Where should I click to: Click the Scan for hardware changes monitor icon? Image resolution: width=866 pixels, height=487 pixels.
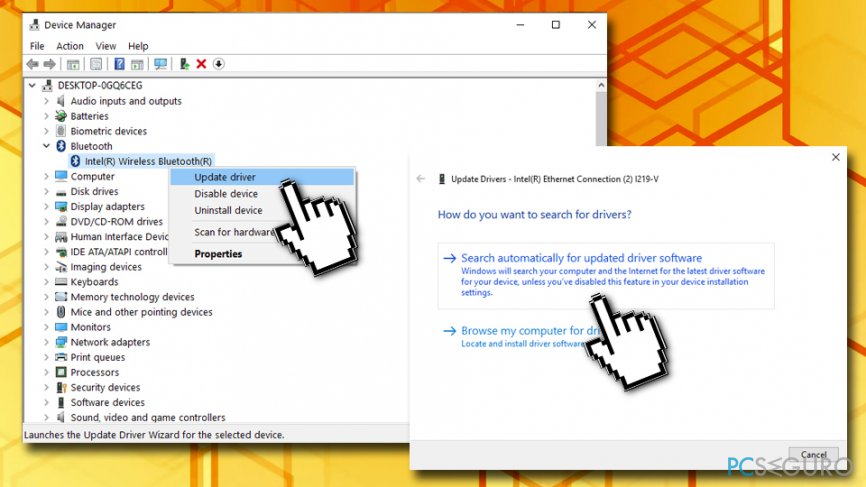[161, 64]
